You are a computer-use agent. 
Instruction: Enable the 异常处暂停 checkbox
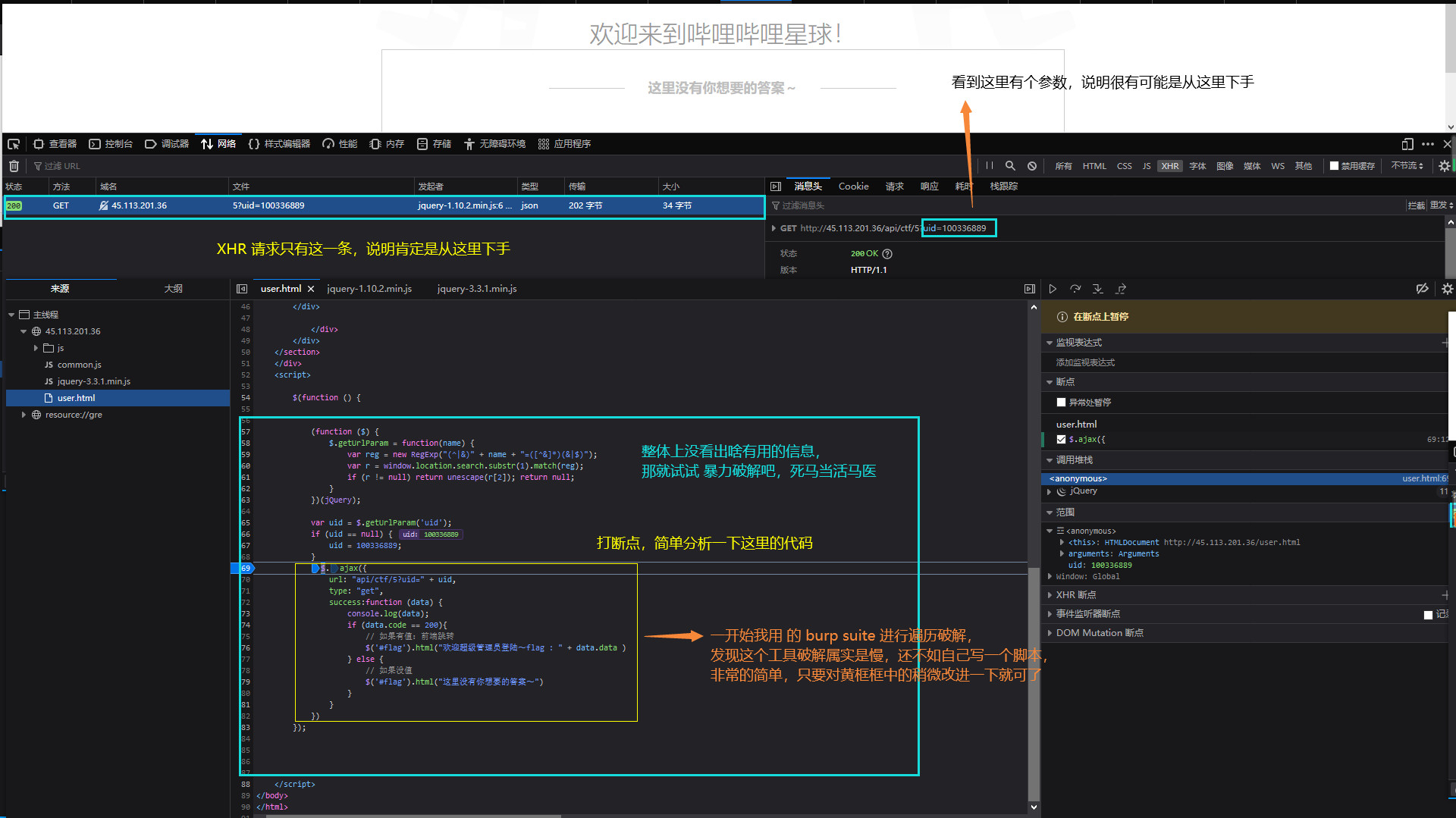point(1061,403)
